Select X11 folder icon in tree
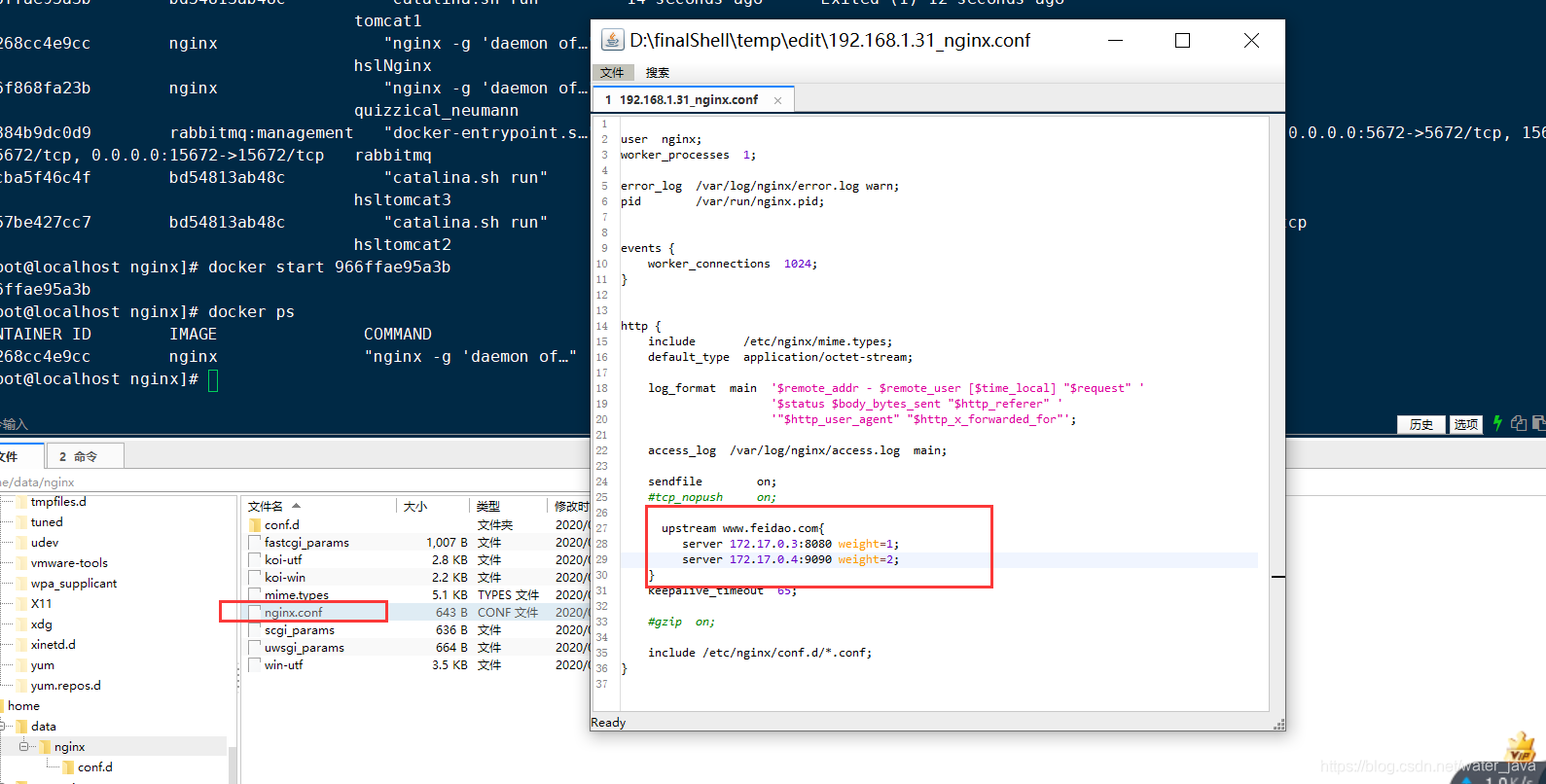 click(21, 604)
